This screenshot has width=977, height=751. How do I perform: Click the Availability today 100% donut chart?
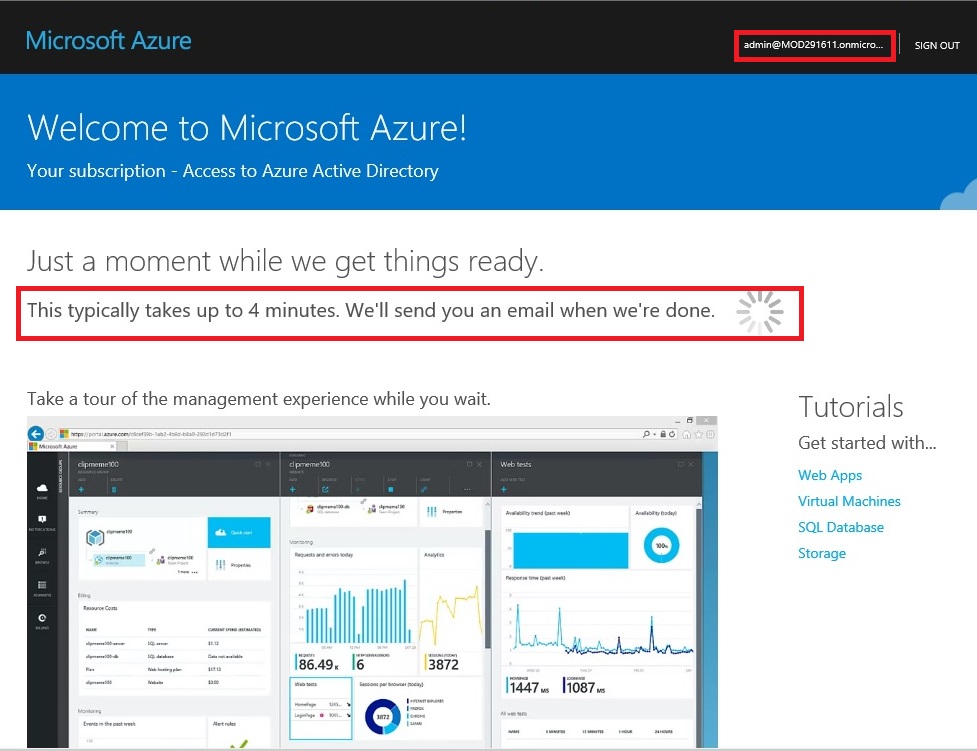point(659,545)
